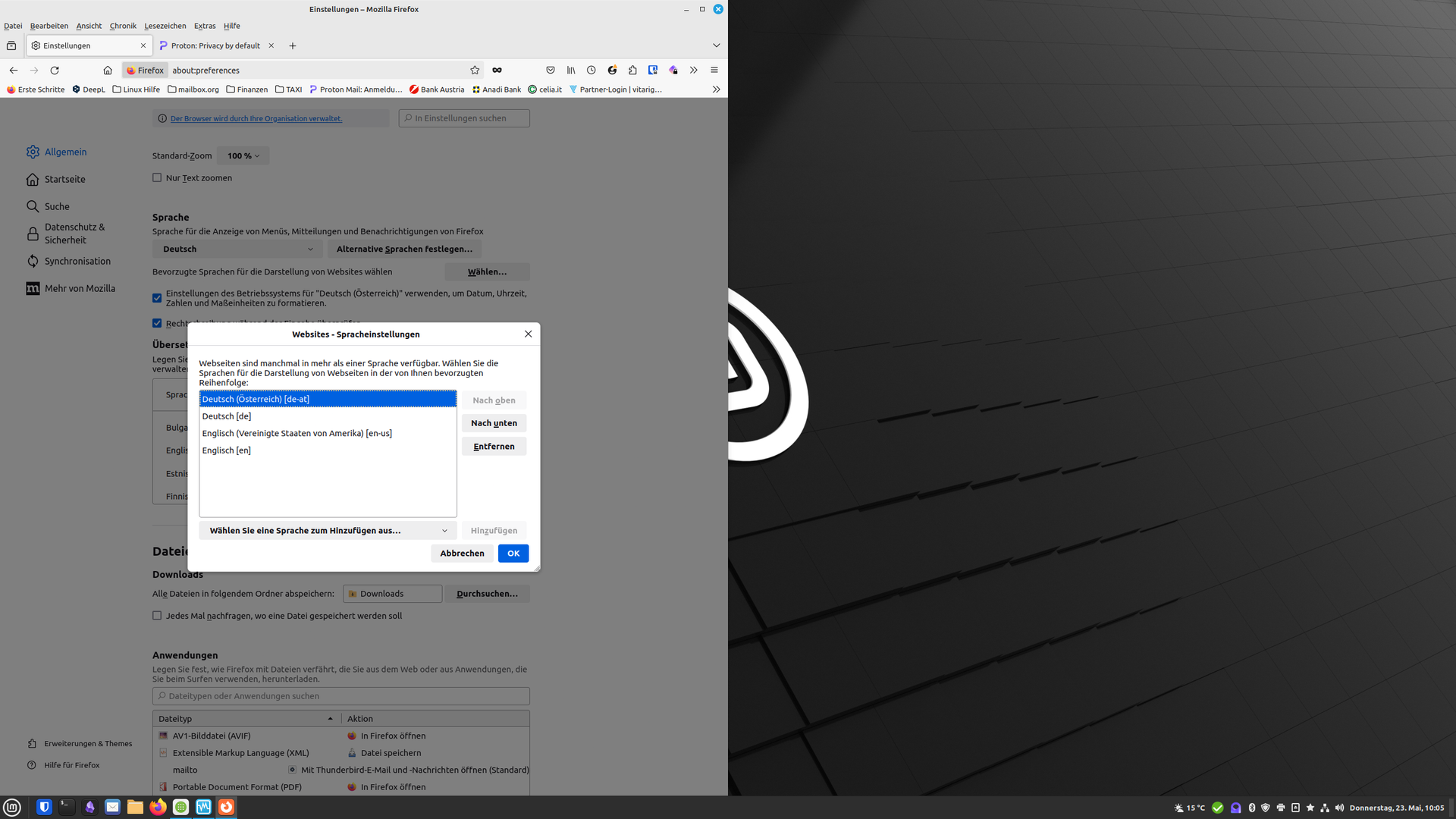Toggle the 'Nur Text zoomen' checkbox
Viewport: 1456px width, 819px height.
click(157, 177)
